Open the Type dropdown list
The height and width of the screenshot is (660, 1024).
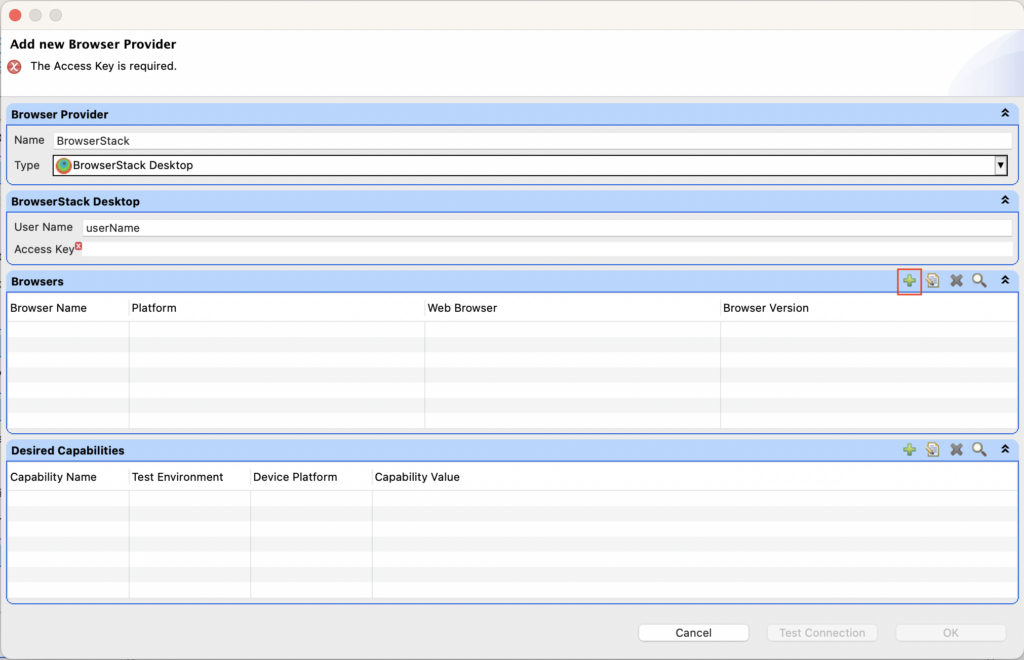[1001, 165]
